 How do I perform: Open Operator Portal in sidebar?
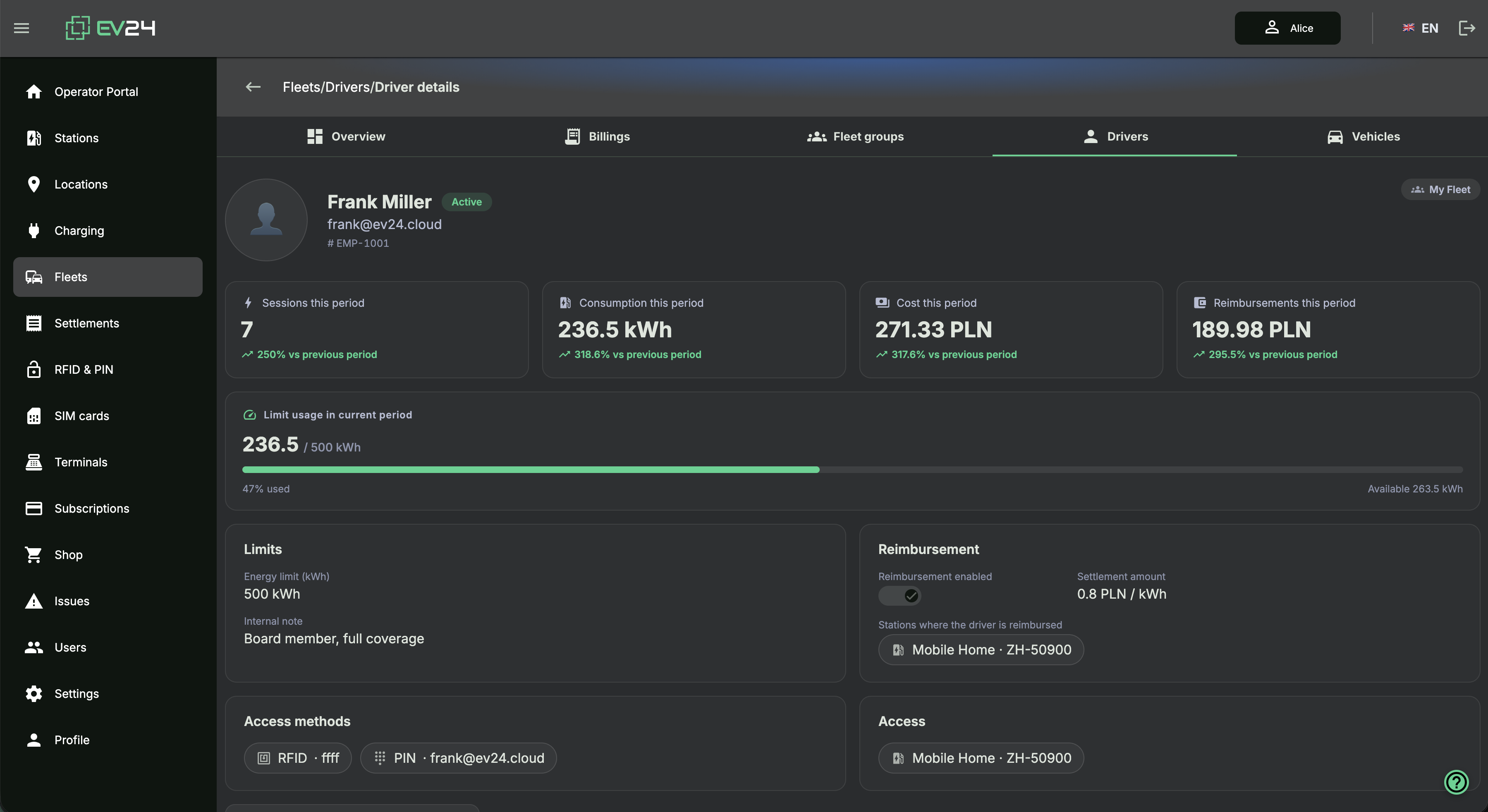(x=108, y=92)
